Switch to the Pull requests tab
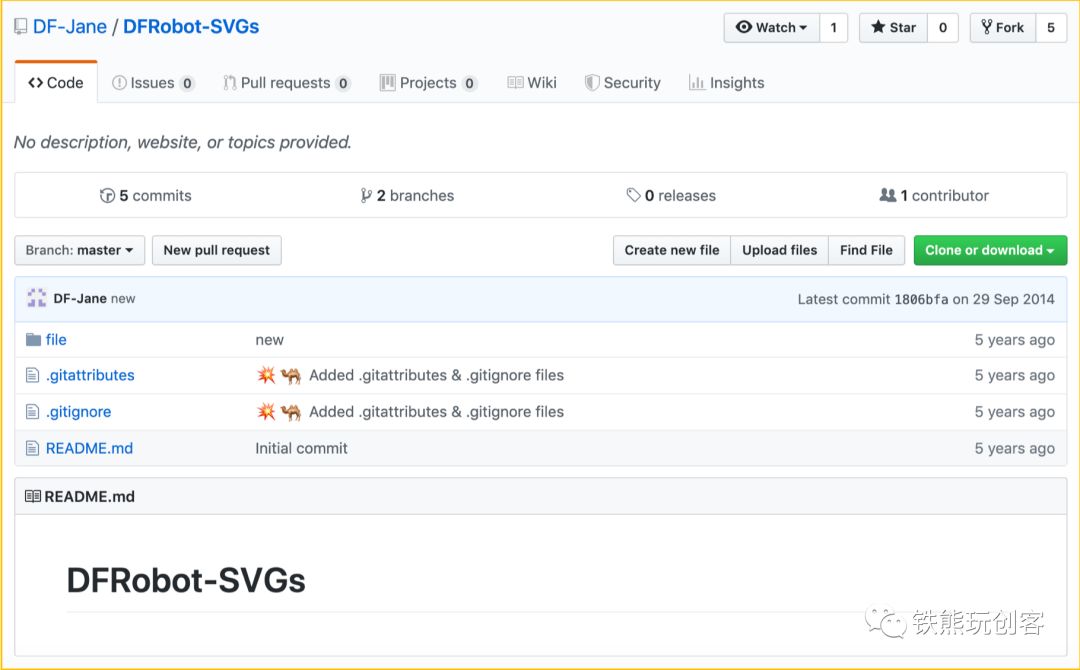 click(x=287, y=83)
